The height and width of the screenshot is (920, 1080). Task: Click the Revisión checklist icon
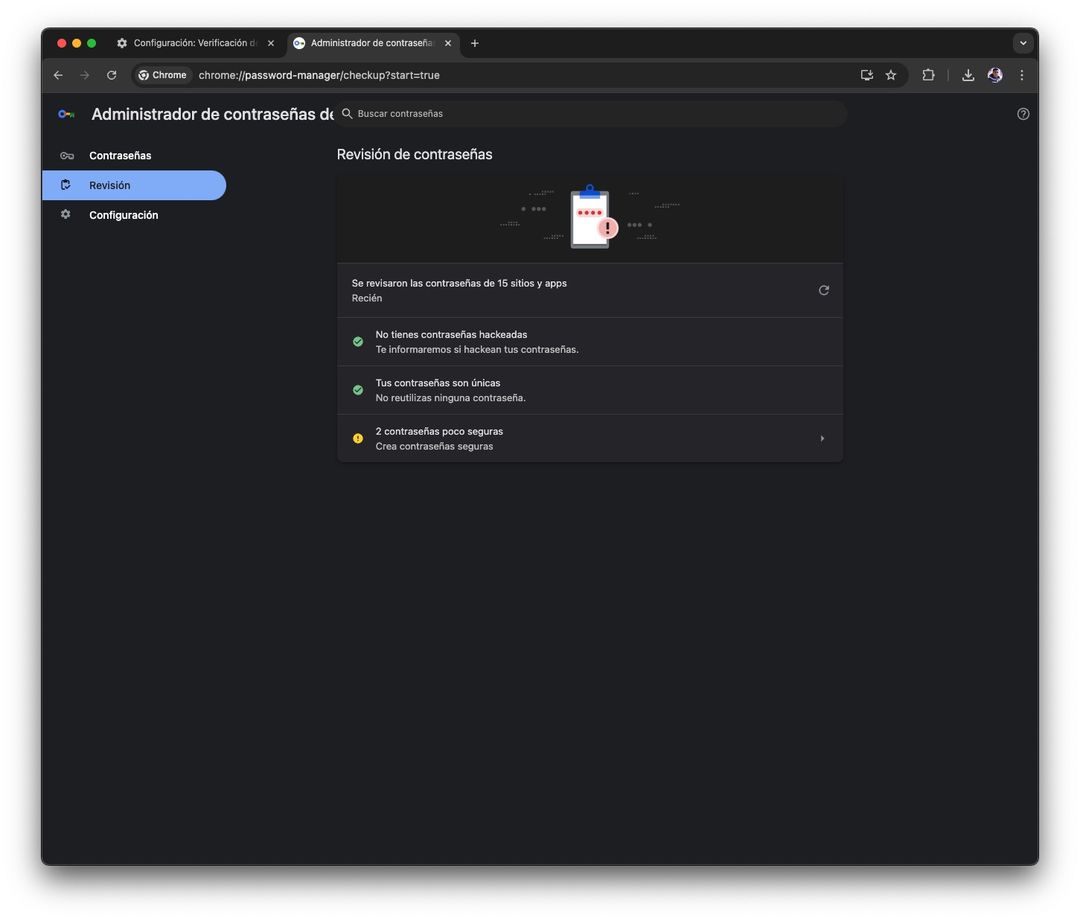65,185
